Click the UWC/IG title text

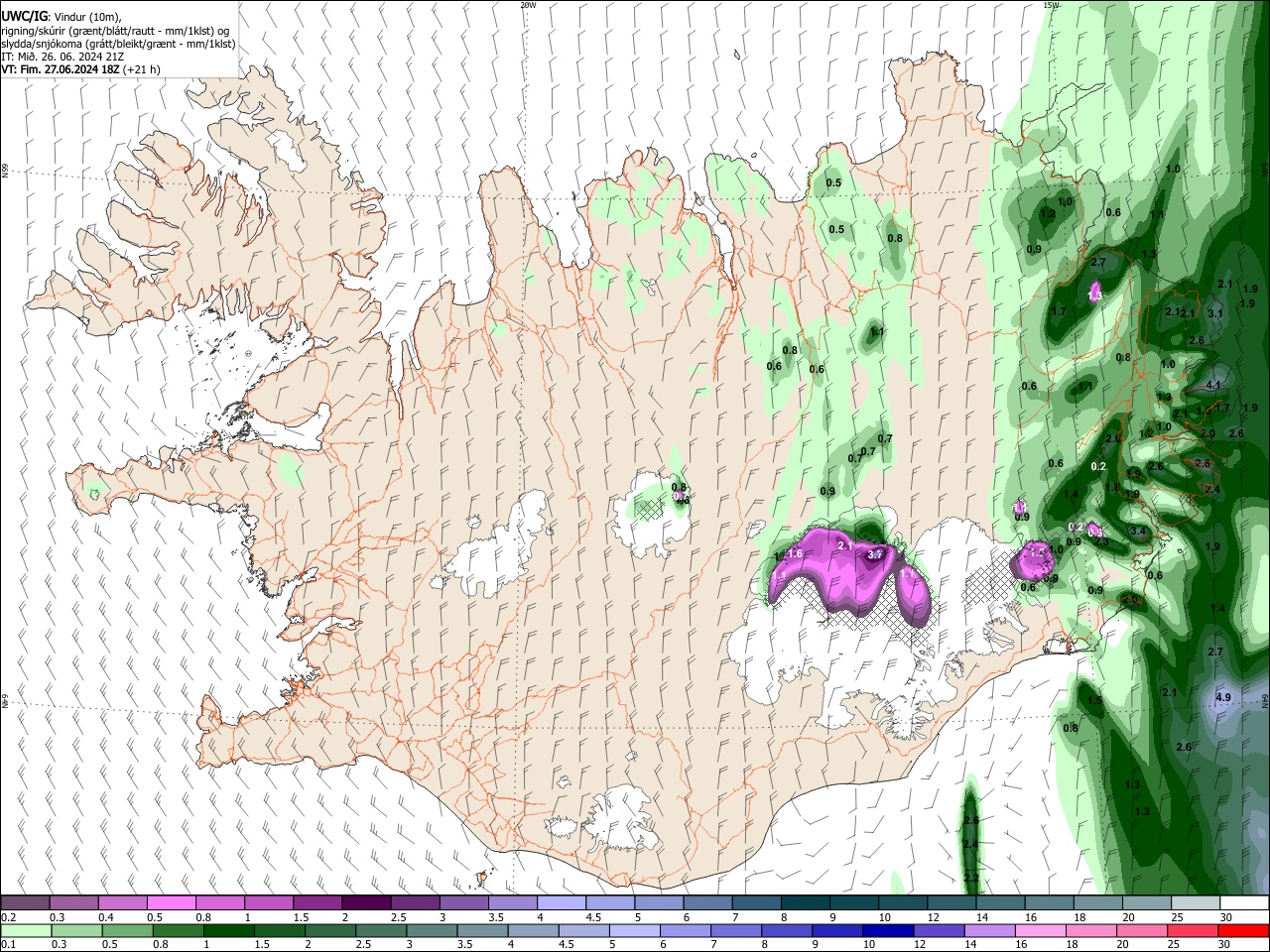pyautogui.click(x=24, y=17)
